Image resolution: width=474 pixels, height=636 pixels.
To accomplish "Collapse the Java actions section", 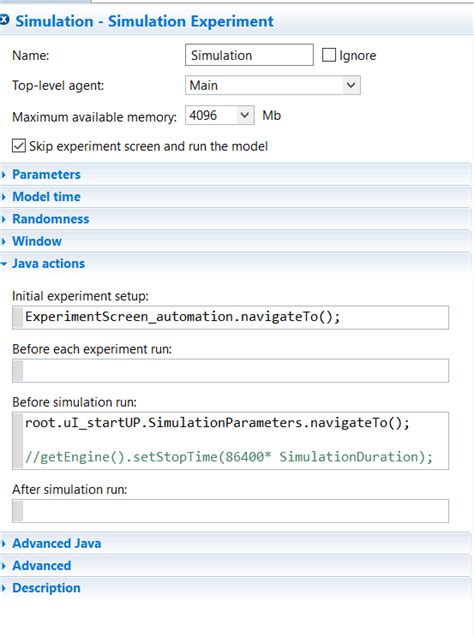I will (x=48, y=264).
